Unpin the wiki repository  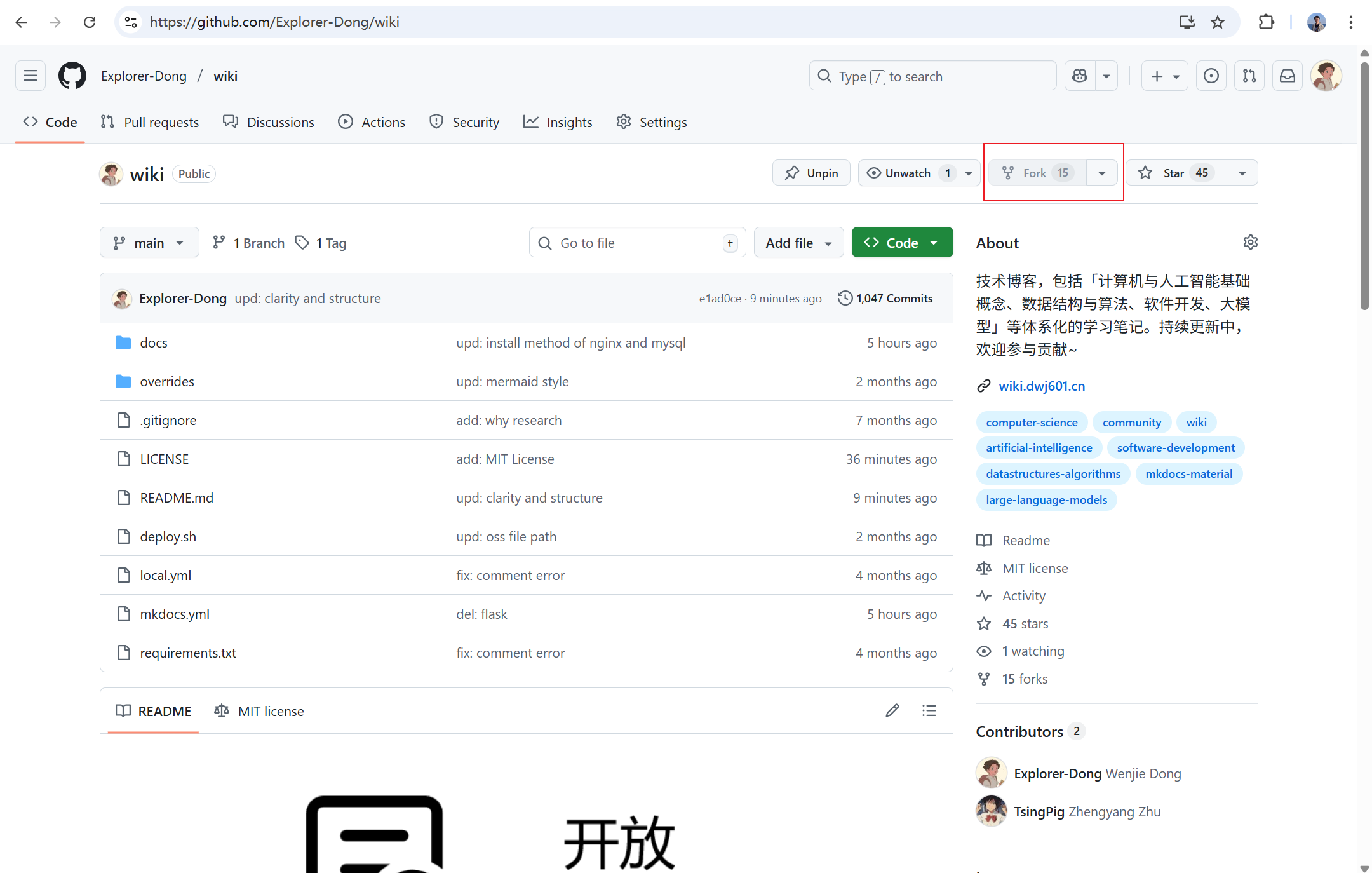tap(811, 173)
